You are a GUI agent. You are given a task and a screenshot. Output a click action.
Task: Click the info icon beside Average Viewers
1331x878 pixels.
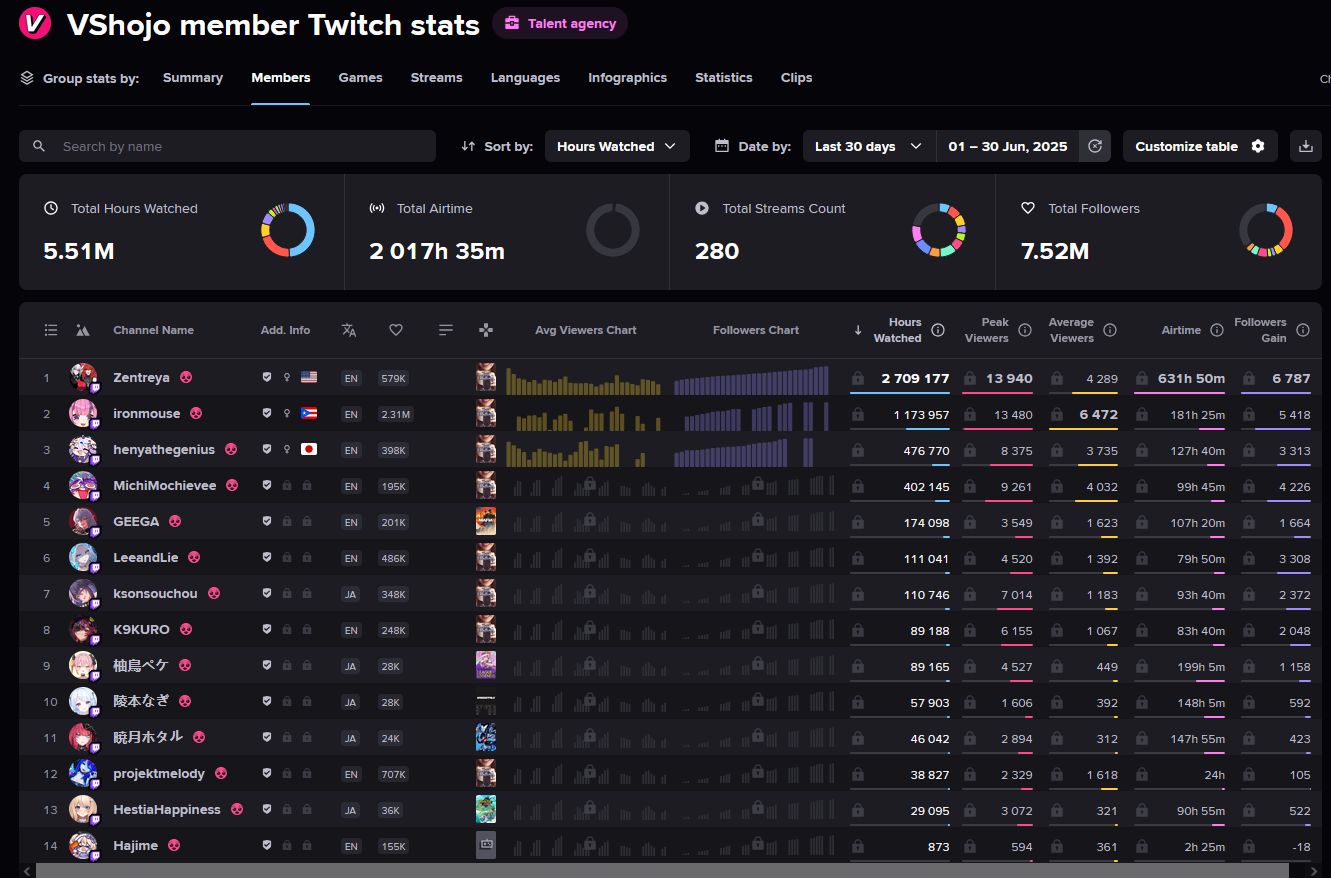tap(1110, 330)
